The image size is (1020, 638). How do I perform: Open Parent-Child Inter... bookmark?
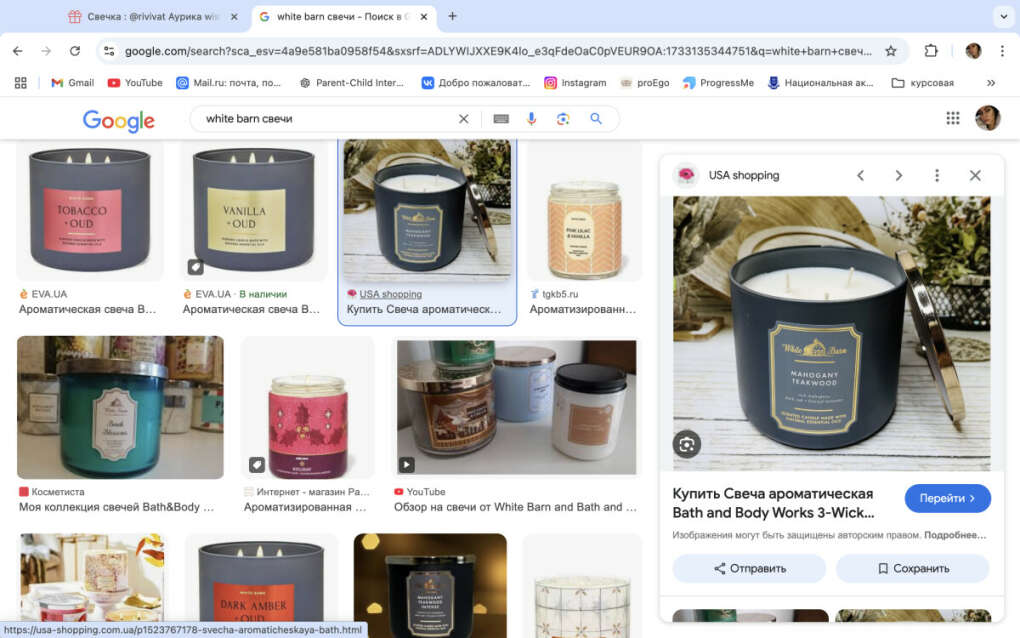pos(351,83)
